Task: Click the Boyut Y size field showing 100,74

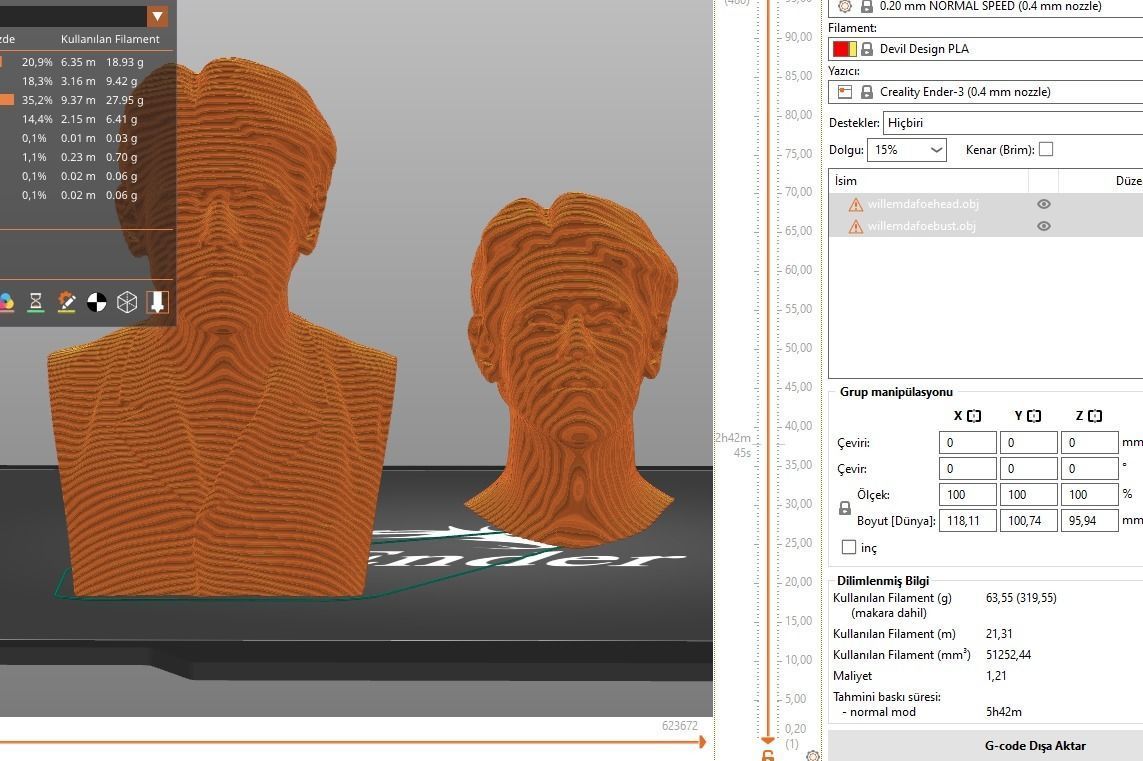Action: tap(1029, 520)
